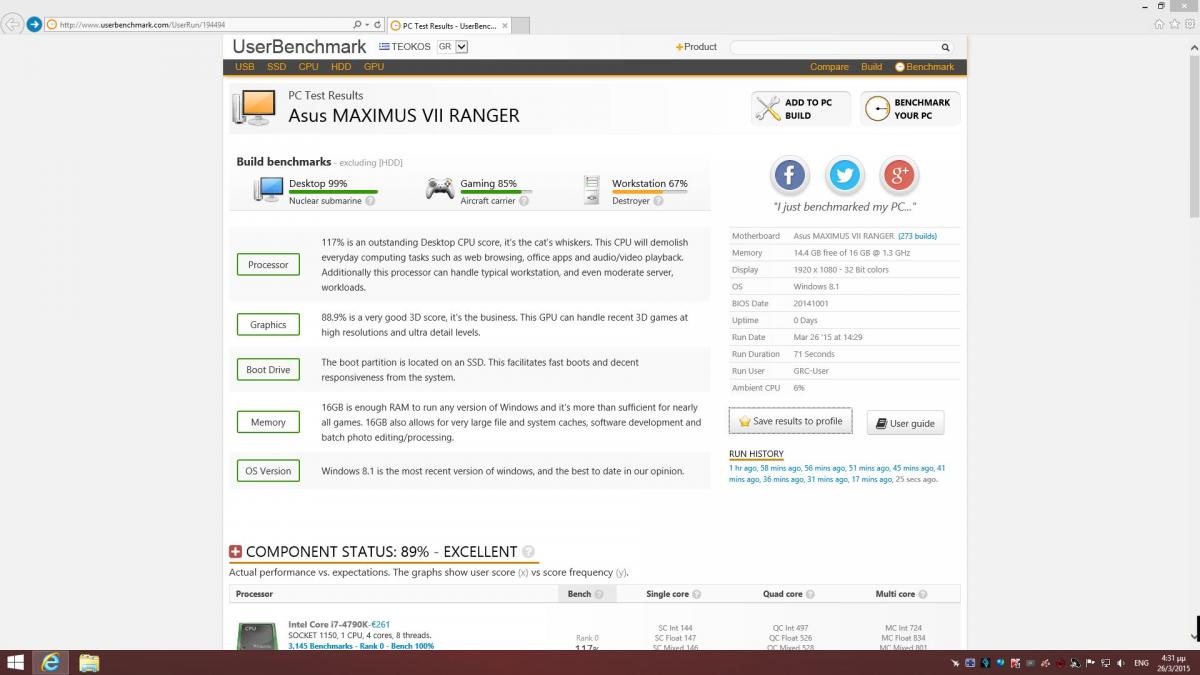Click the Processor button

click(268, 265)
